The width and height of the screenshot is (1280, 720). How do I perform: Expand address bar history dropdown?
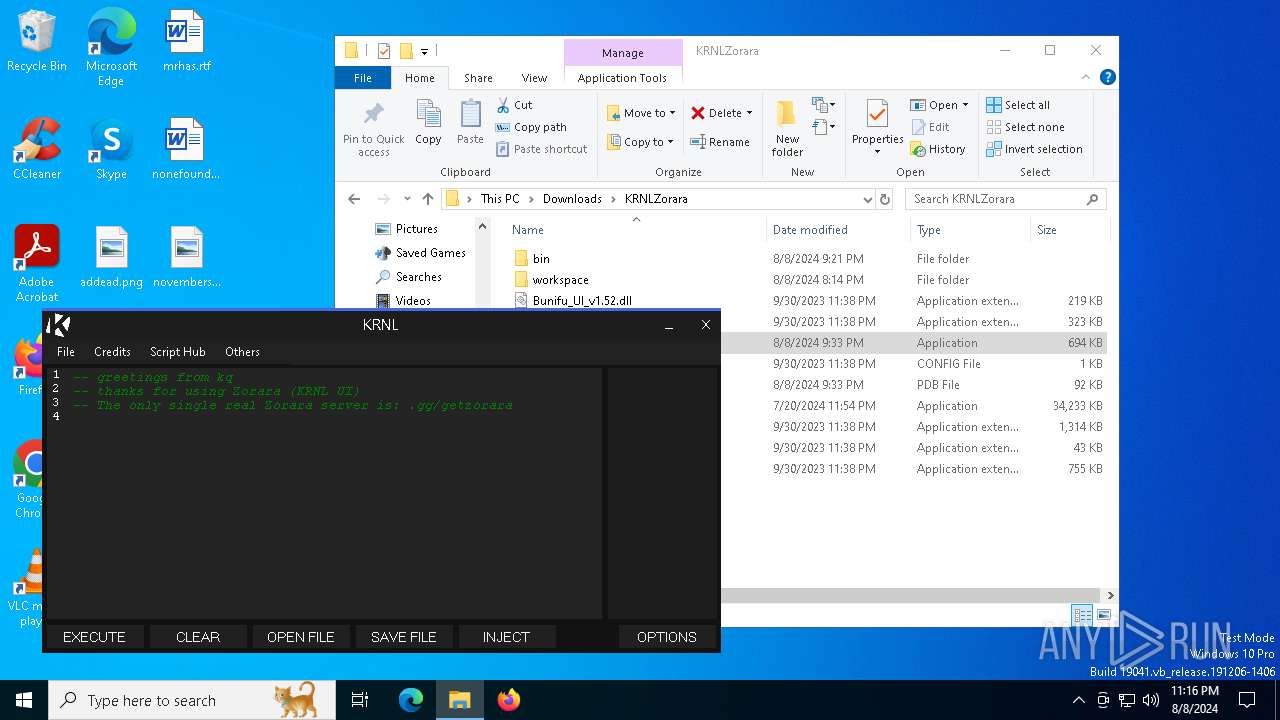867,199
